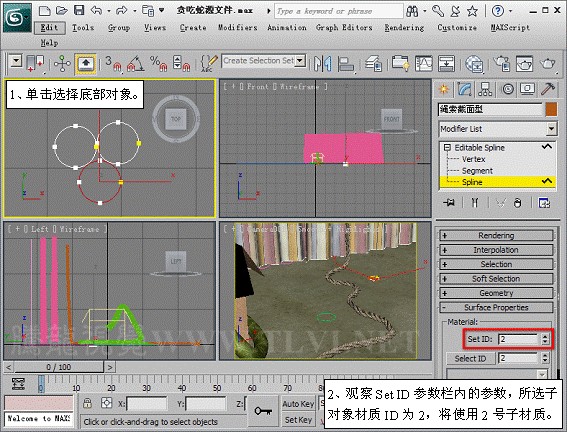The image size is (567, 432).
Task: Open the Material Editor sphere icon
Action: 474,64
